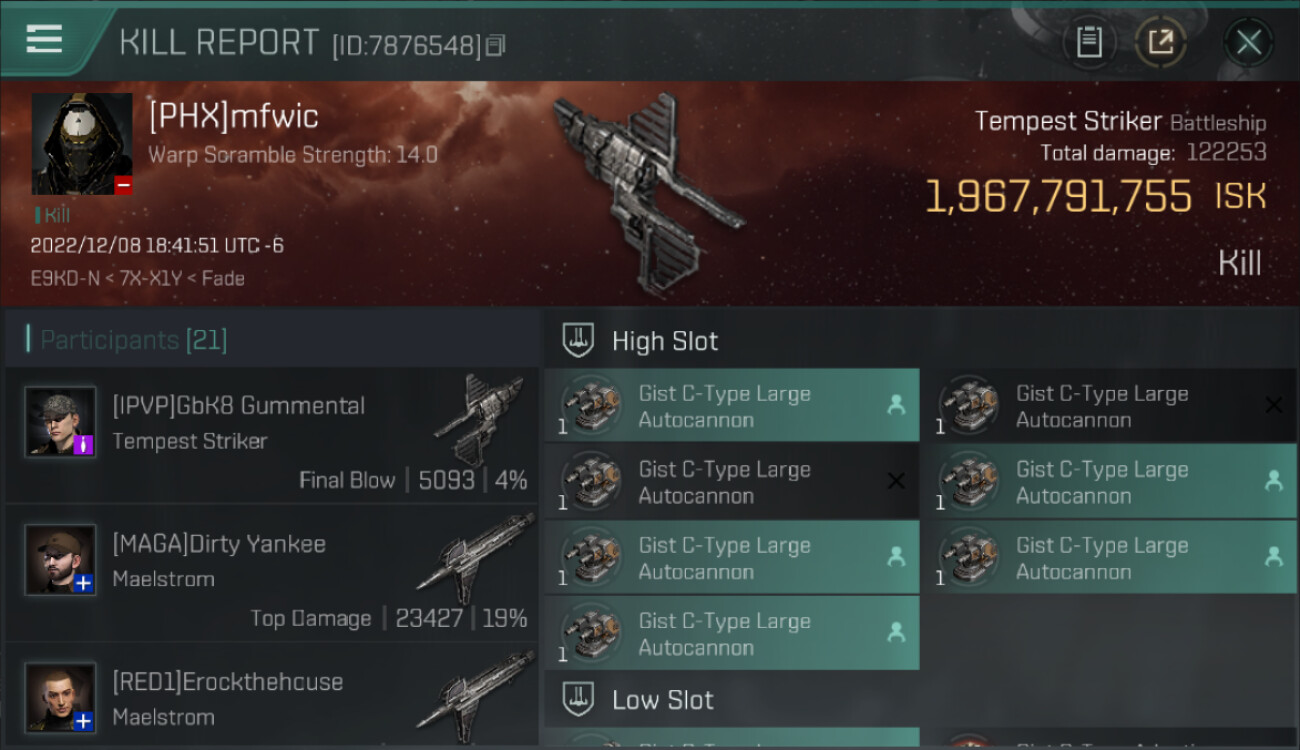Select the destroyed autocannon in second left row
The height and width of the screenshot is (750, 1300).
tap(732, 482)
